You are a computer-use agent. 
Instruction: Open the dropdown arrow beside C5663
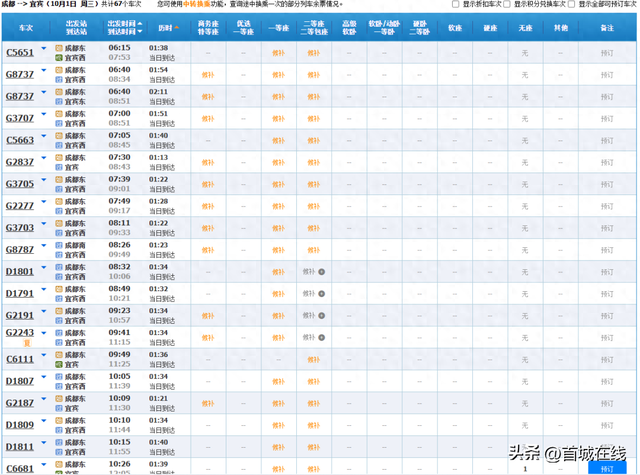pos(44,136)
